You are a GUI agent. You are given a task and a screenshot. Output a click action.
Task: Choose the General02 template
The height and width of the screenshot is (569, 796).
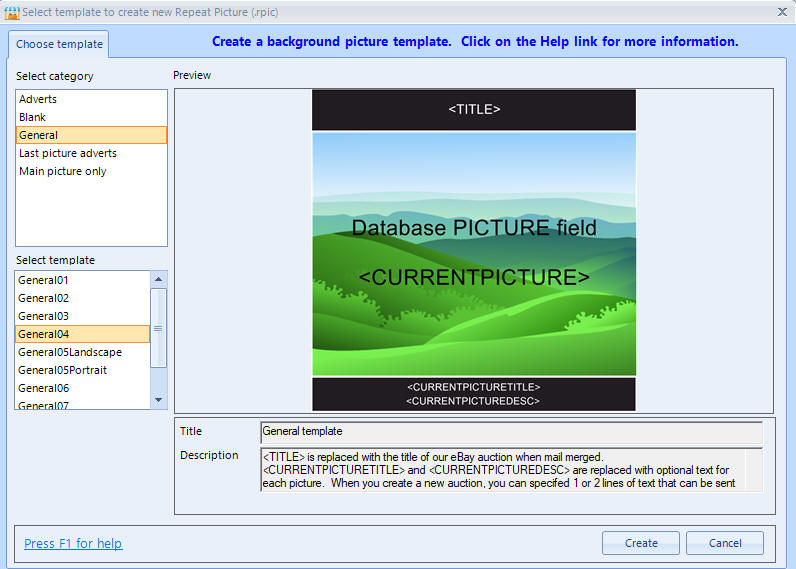83,298
